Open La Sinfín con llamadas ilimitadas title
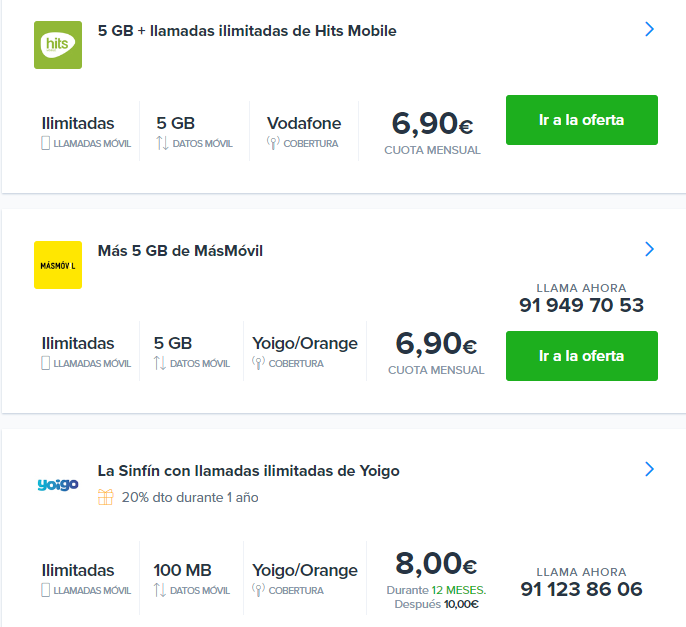This screenshot has width=686, height=627. click(248, 471)
